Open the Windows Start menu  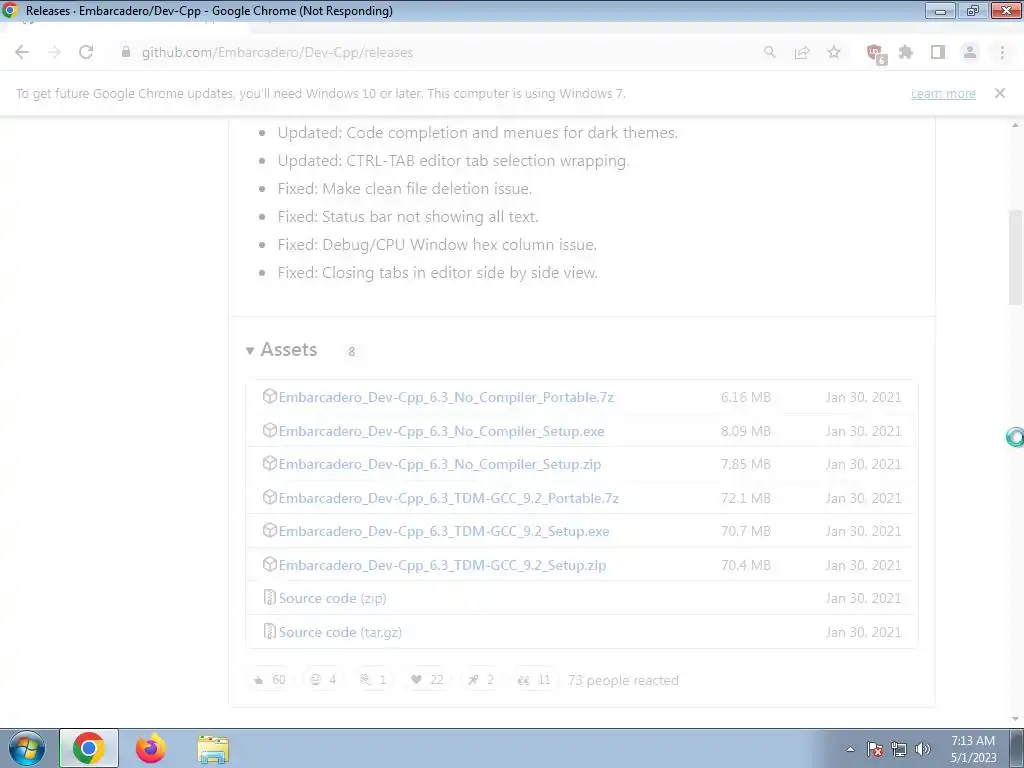point(27,748)
